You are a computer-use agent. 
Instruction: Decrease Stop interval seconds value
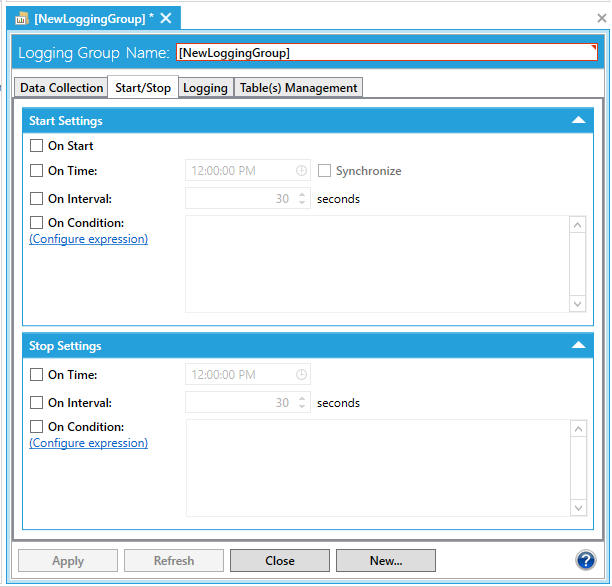302,407
